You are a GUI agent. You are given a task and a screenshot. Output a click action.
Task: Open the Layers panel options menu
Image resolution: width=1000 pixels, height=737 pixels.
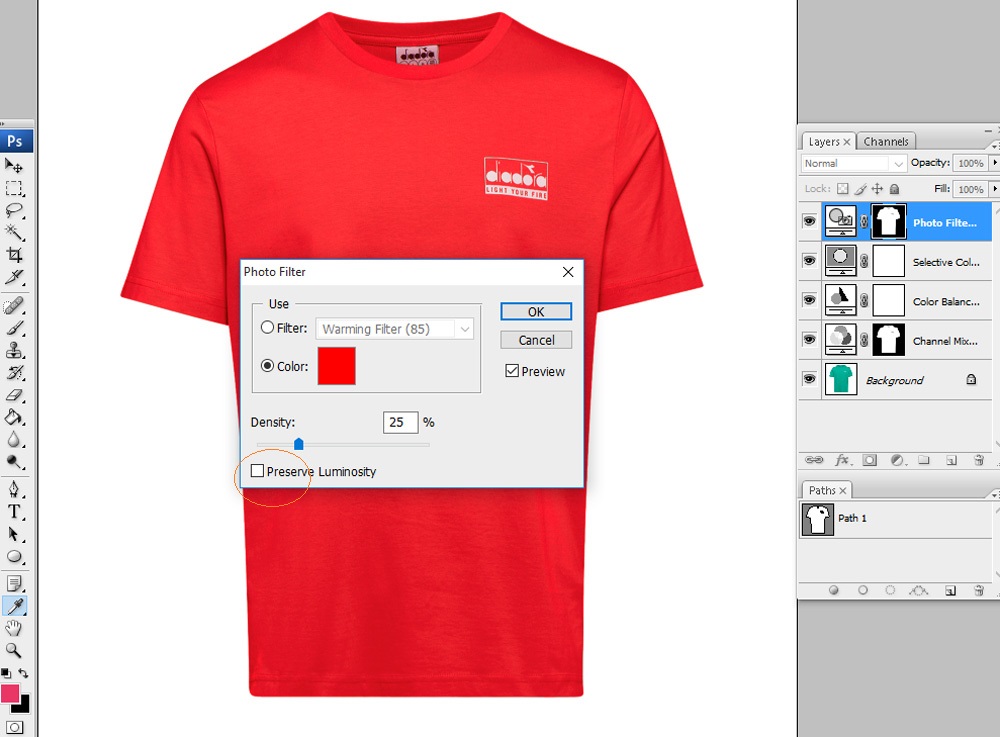tap(994, 146)
